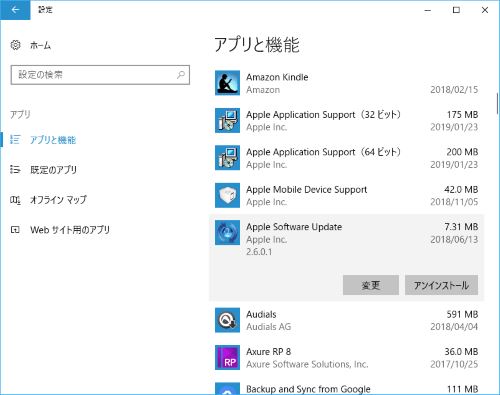The width and height of the screenshot is (500, 395).
Task: Click the 200 MB size value
Action: pos(462,152)
